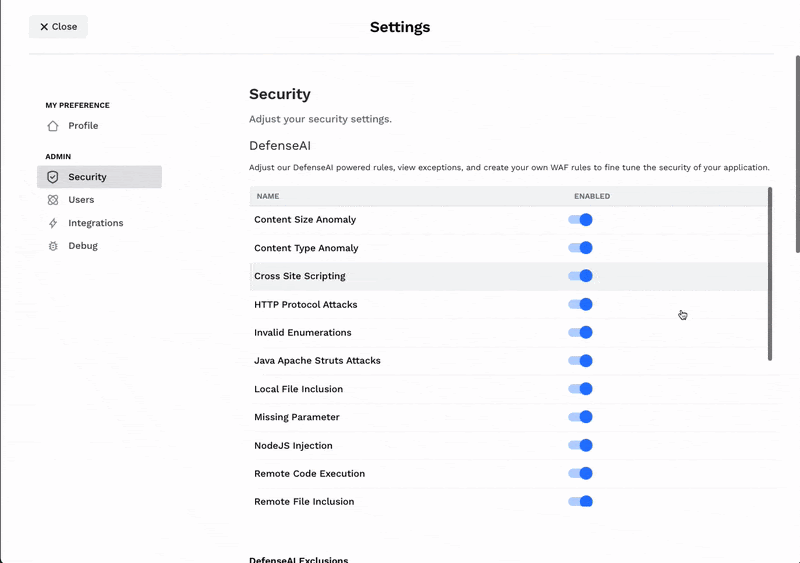Close the Settings dialog

click(x=58, y=27)
